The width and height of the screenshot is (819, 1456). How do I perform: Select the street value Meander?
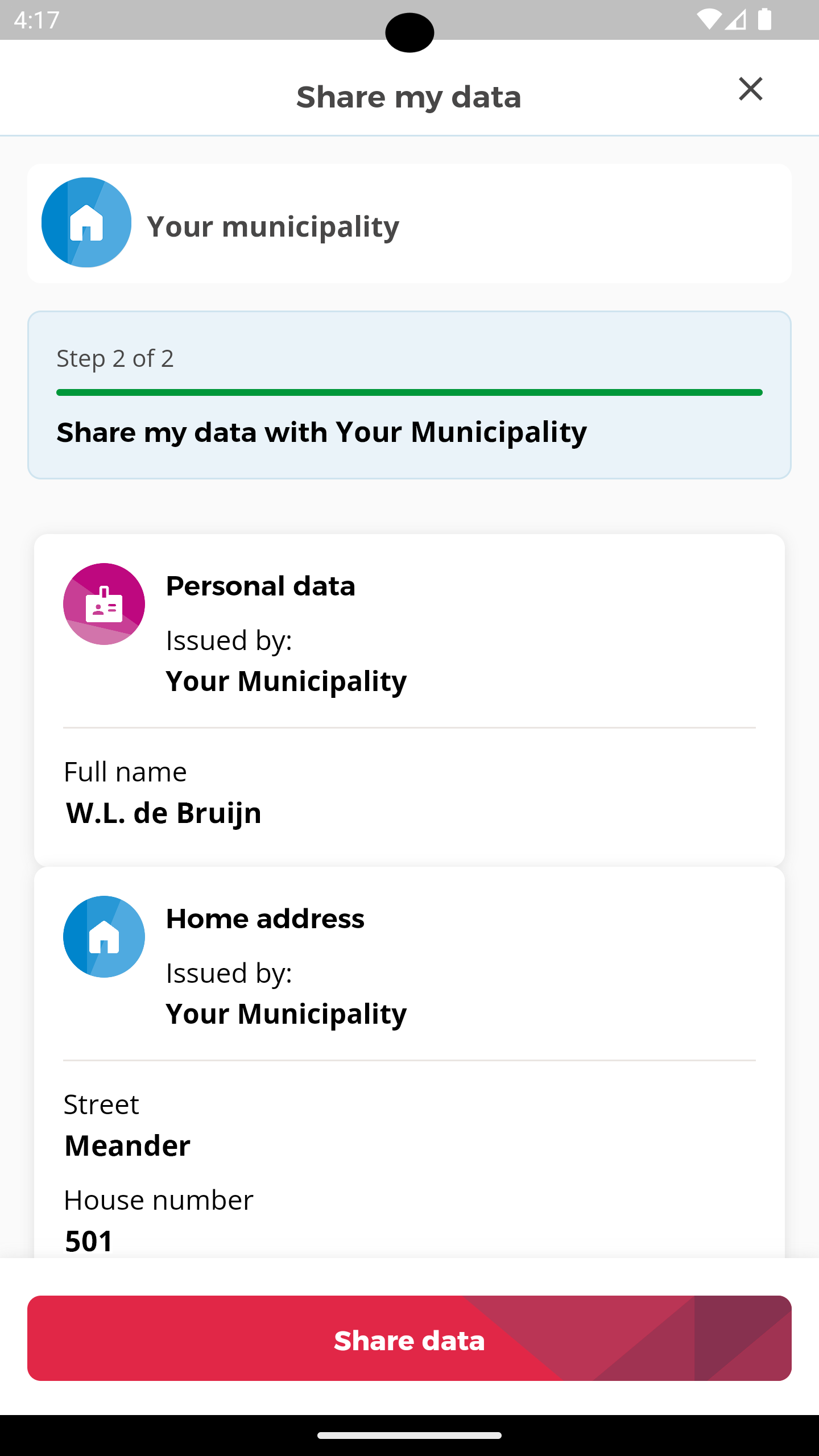[127, 1145]
